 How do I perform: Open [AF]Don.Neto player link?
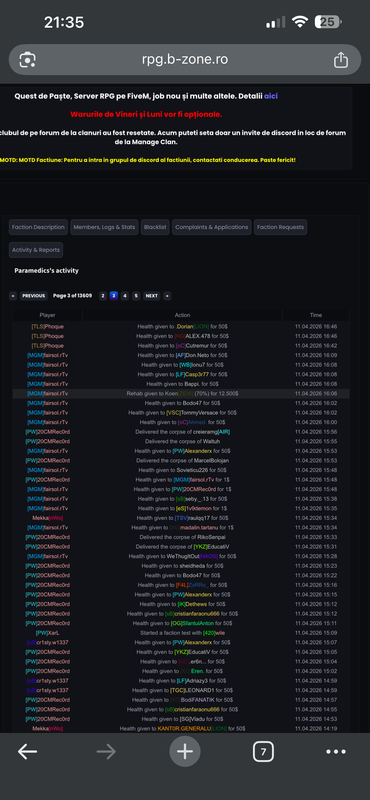pyautogui.click(x=192, y=355)
